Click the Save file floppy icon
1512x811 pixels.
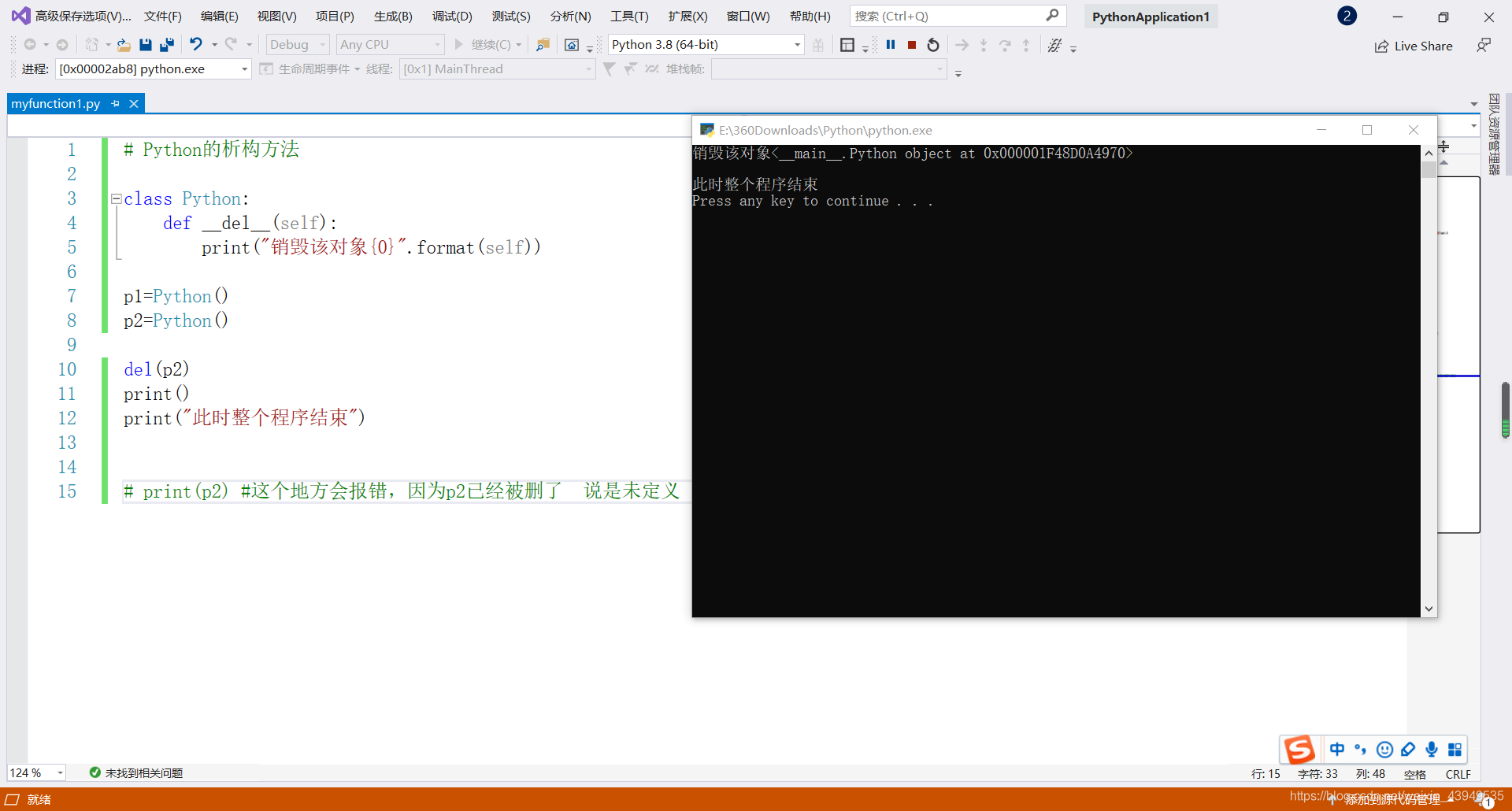[145, 45]
